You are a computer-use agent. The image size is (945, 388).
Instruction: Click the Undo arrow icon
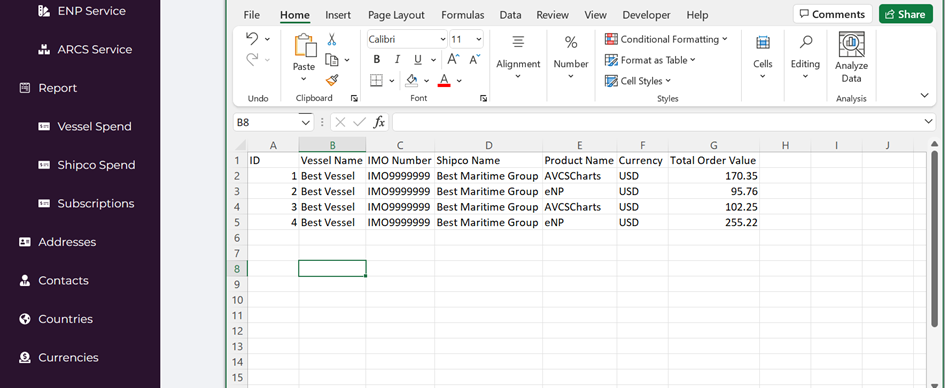[x=253, y=39]
